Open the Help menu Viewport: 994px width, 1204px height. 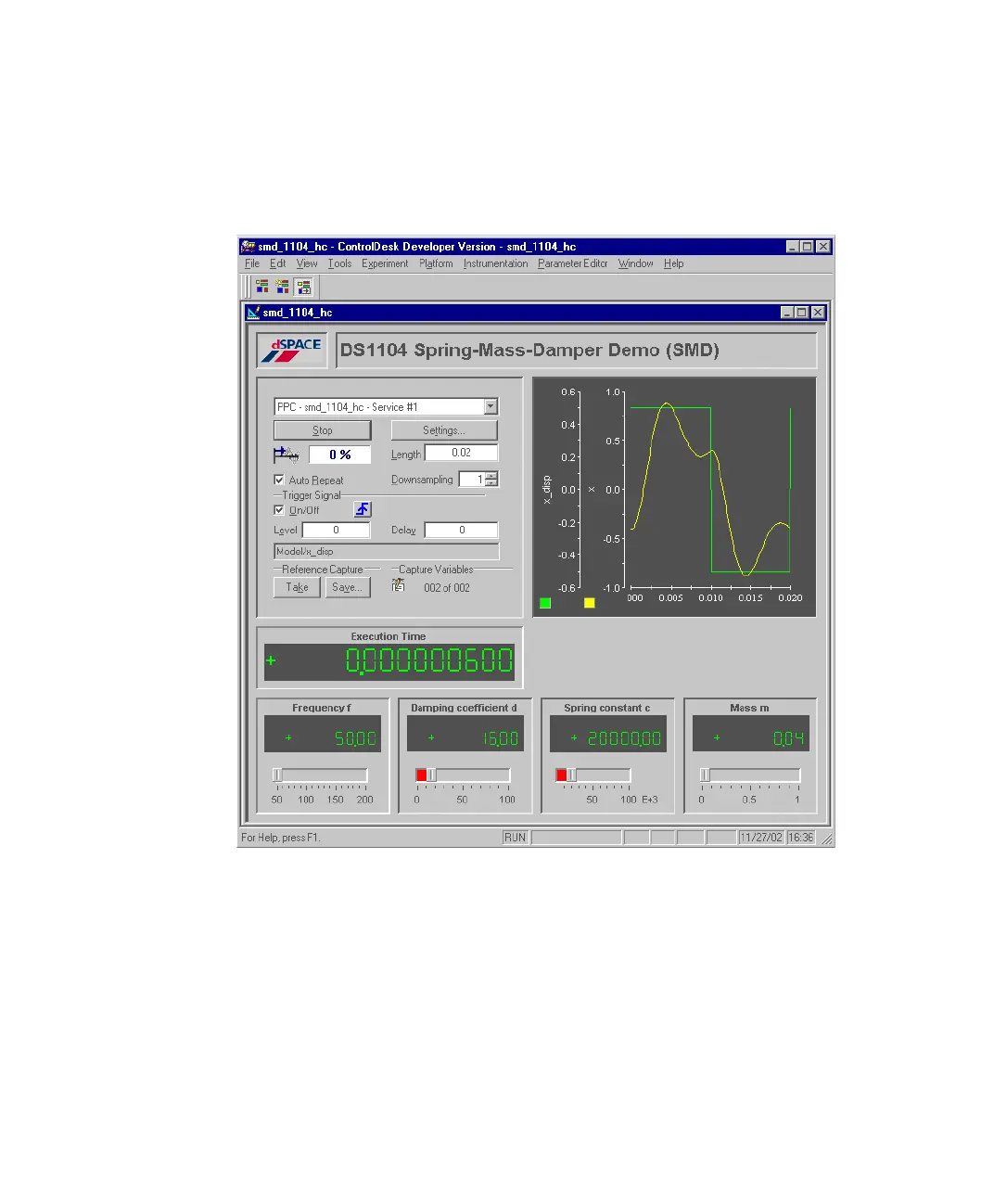pos(674,263)
